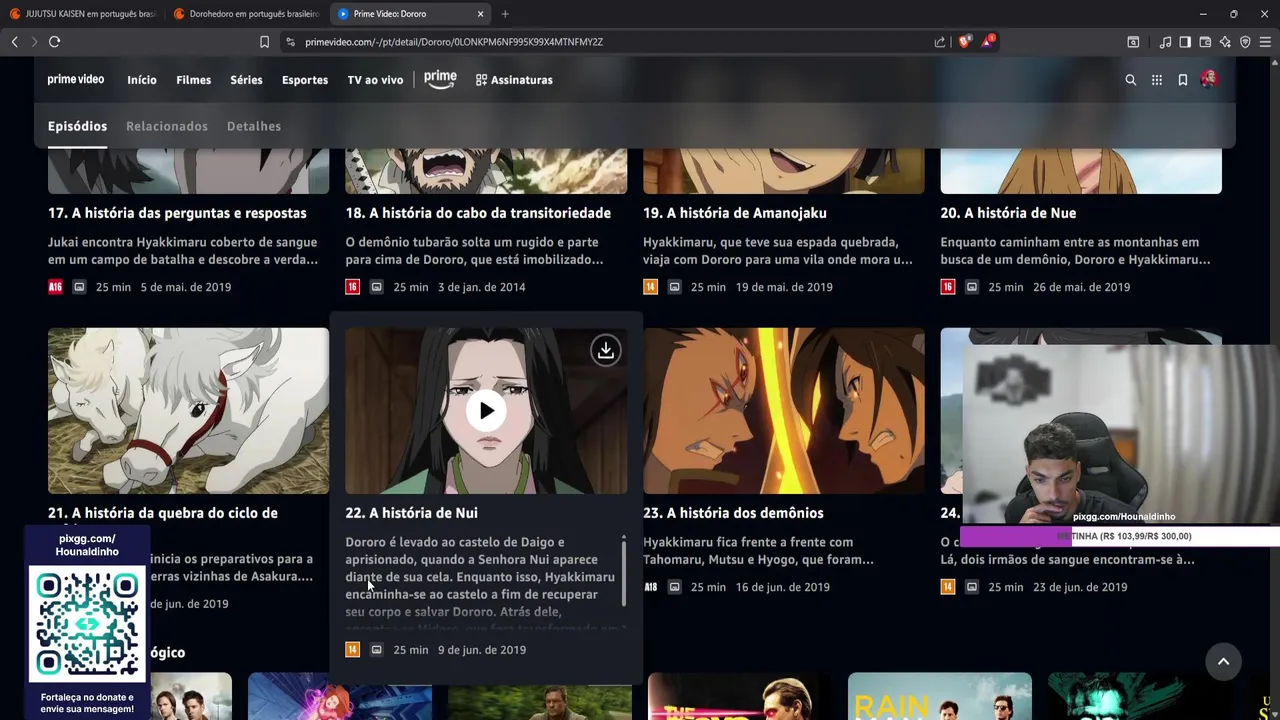The height and width of the screenshot is (720, 1280).
Task: Open episode 22 title A história de Nui
Action: click(411, 513)
